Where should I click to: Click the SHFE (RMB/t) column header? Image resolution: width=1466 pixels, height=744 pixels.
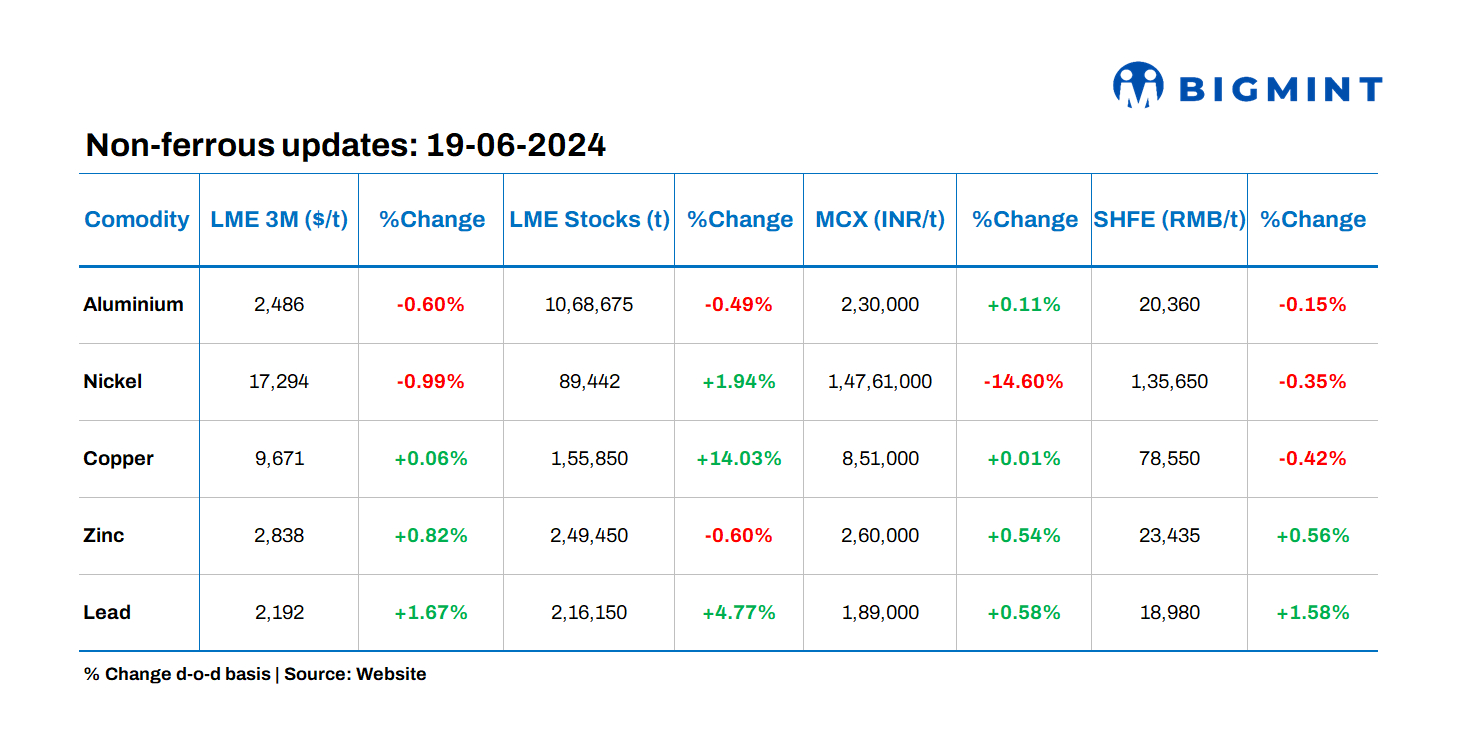pos(1169,220)
